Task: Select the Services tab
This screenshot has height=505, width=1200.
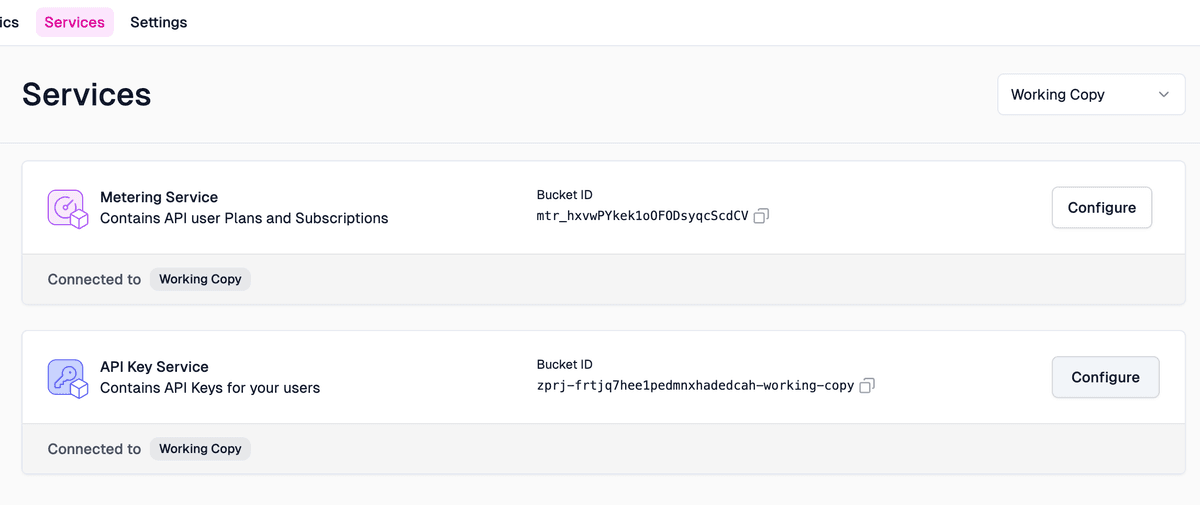Action: point(75,22)
